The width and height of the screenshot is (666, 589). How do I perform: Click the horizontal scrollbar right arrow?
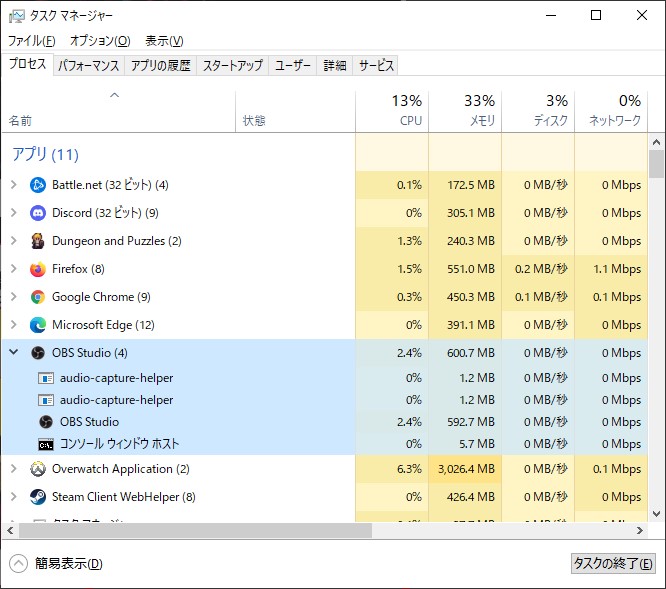coord(639,530)
